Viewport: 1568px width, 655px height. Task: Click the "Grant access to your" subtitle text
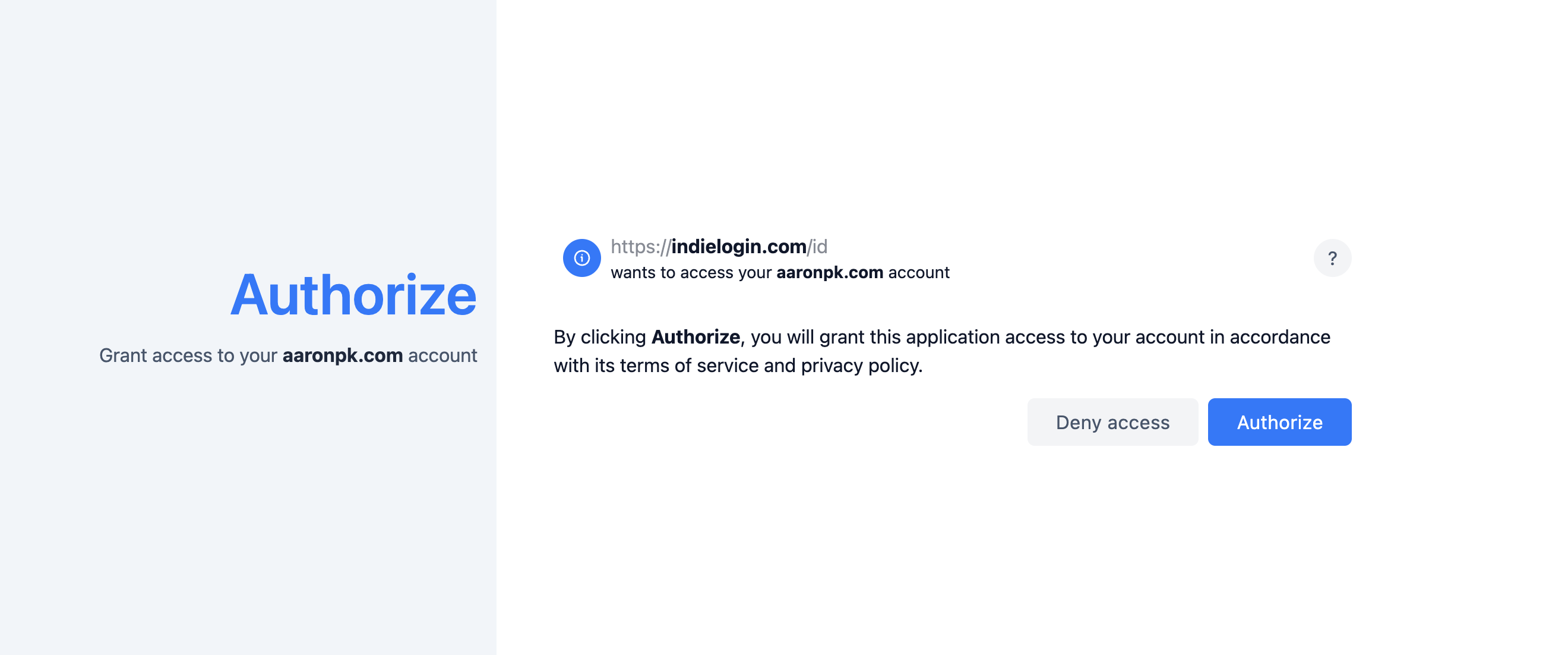pos(188,355)
